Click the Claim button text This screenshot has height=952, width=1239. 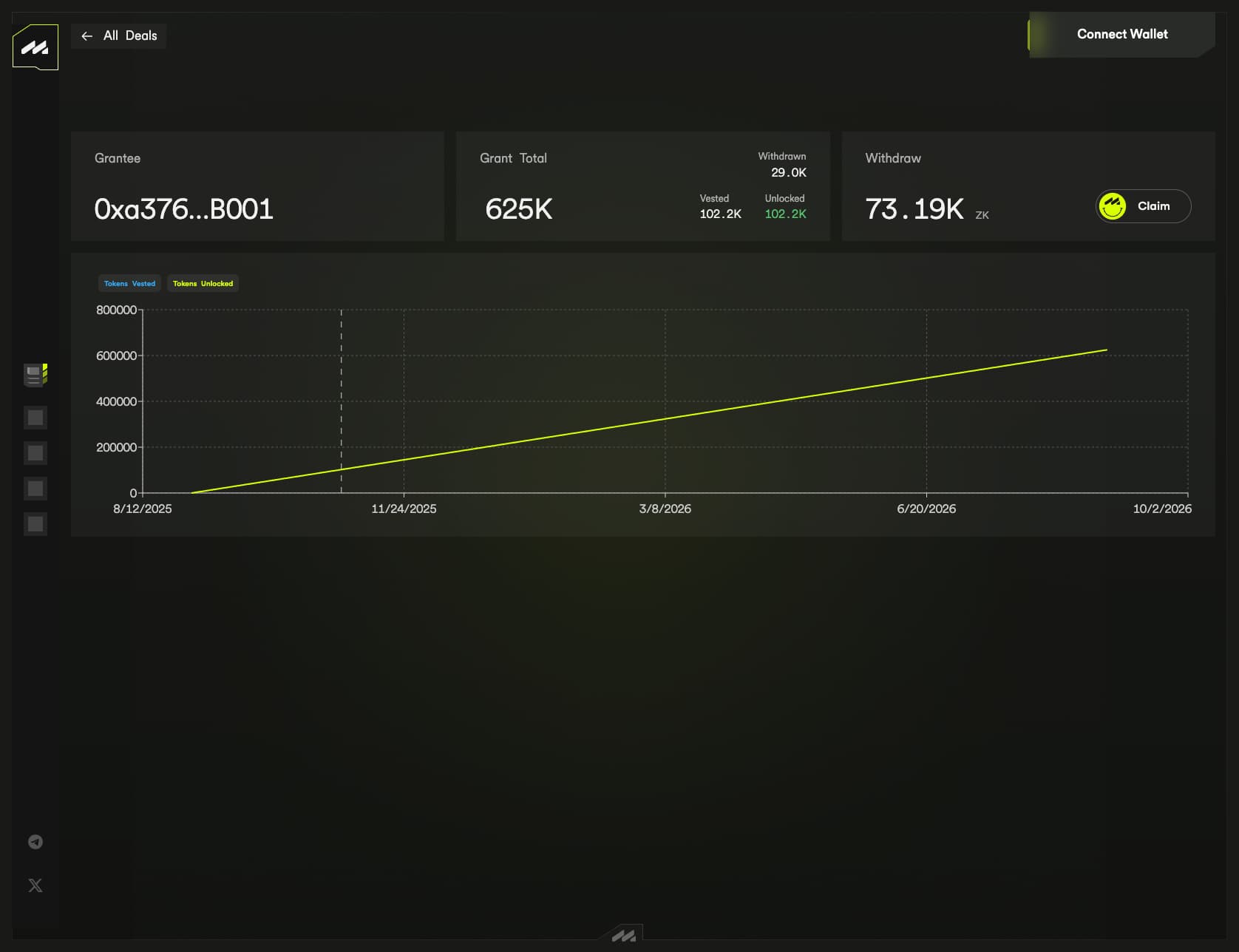pyautogui.click(x=1153, y=206)
